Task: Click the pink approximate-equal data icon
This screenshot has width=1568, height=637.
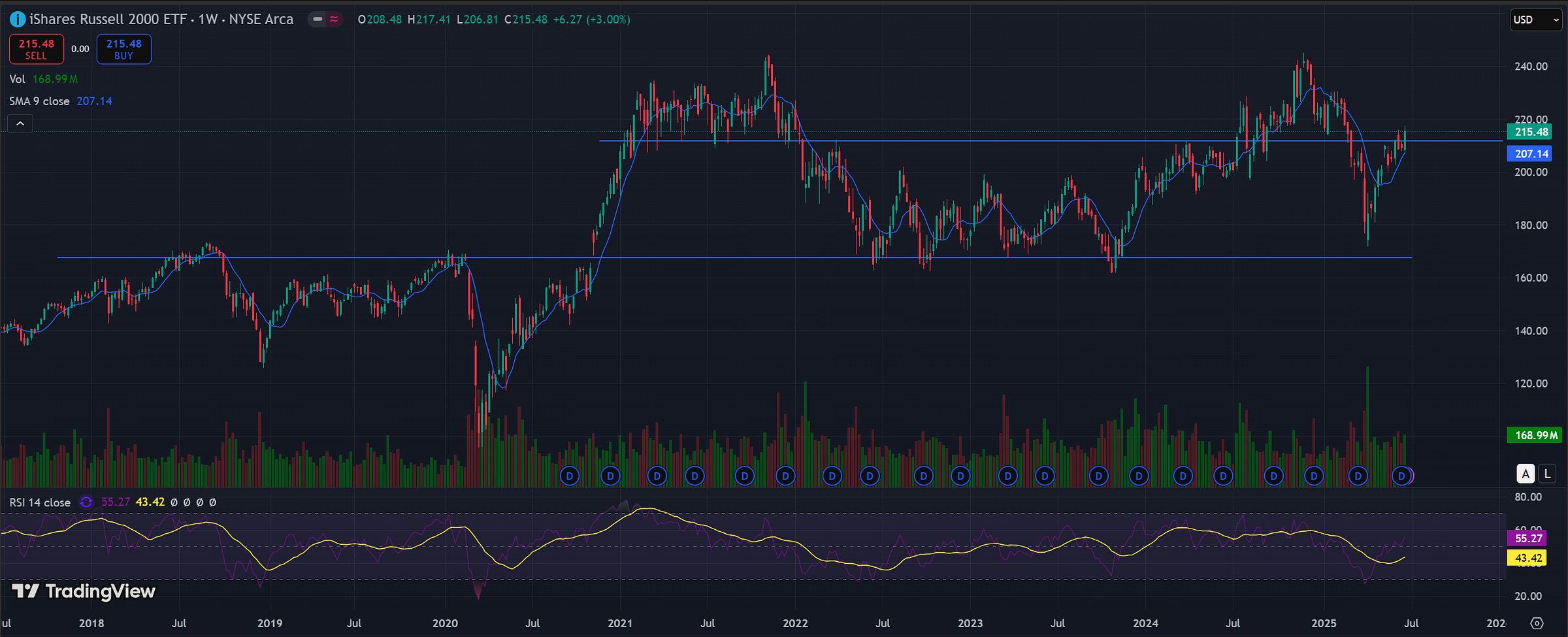Action: [x=334, y=20]
